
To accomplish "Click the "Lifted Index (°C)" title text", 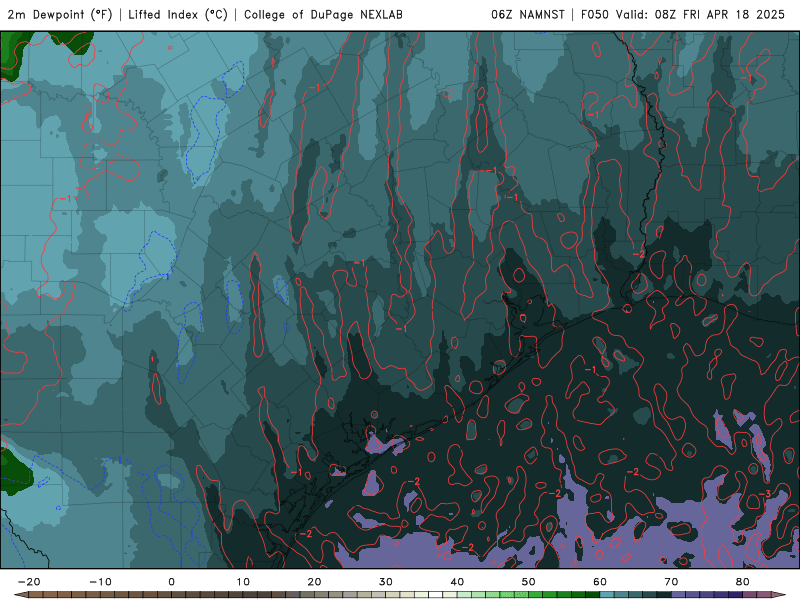I will coord(178,15).
